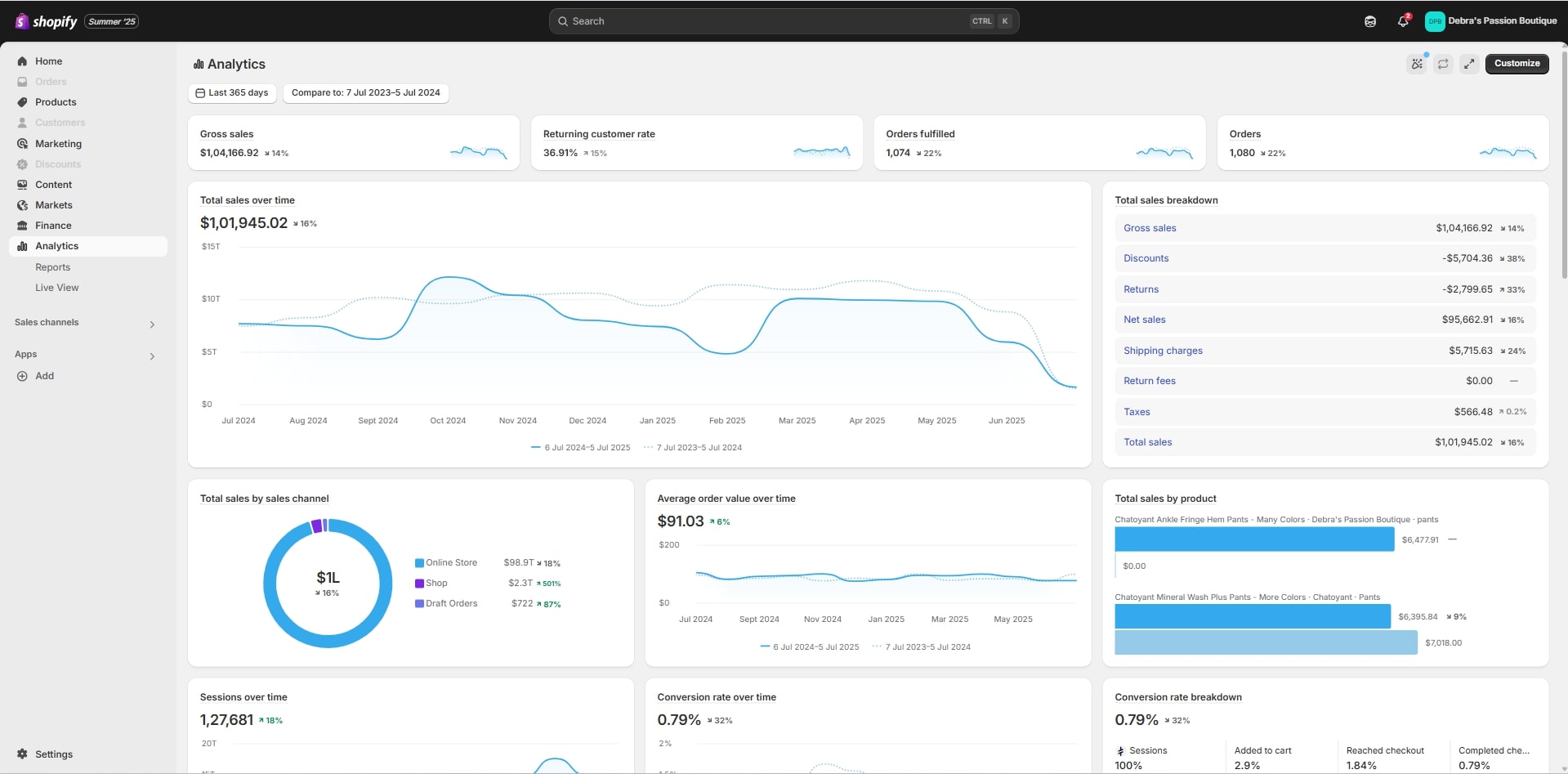Click Return fees in breakdown
This screenshot has width=1568, height=774.
point(1149,381)
